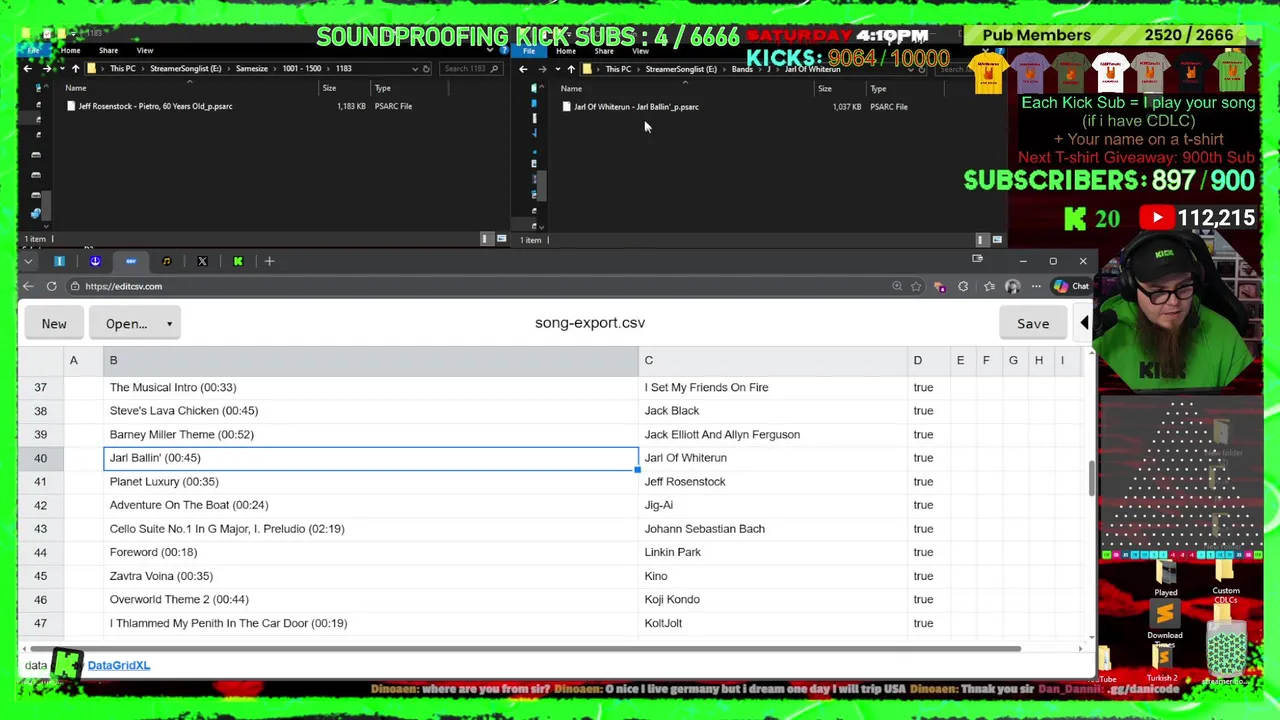Switch left Explorer to details view icon

tap(486, 239)
